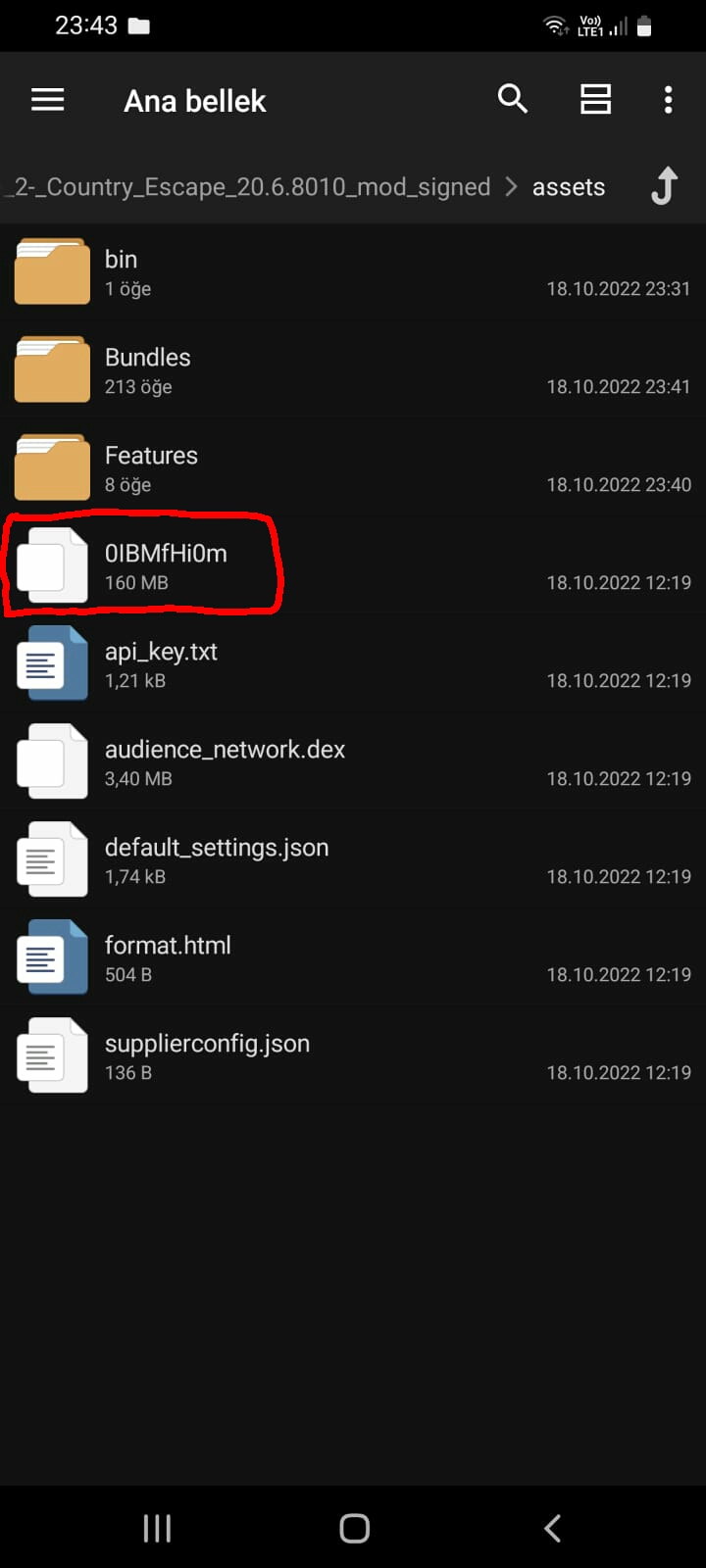Open the hamburger navigation menu

coord(47,100)
